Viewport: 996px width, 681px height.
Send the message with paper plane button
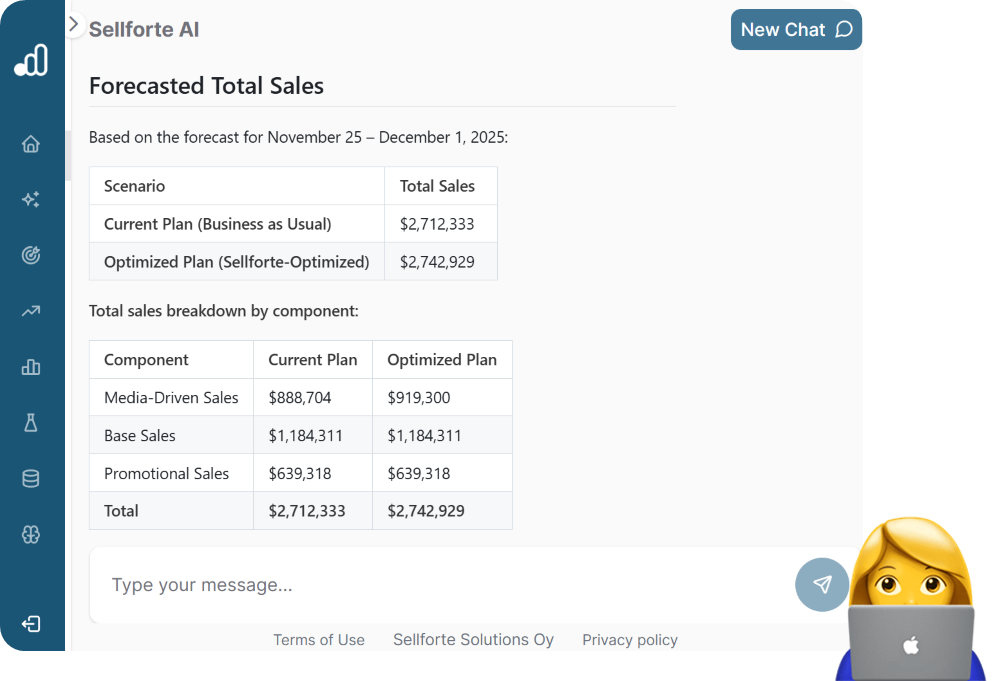coord(822,585)
